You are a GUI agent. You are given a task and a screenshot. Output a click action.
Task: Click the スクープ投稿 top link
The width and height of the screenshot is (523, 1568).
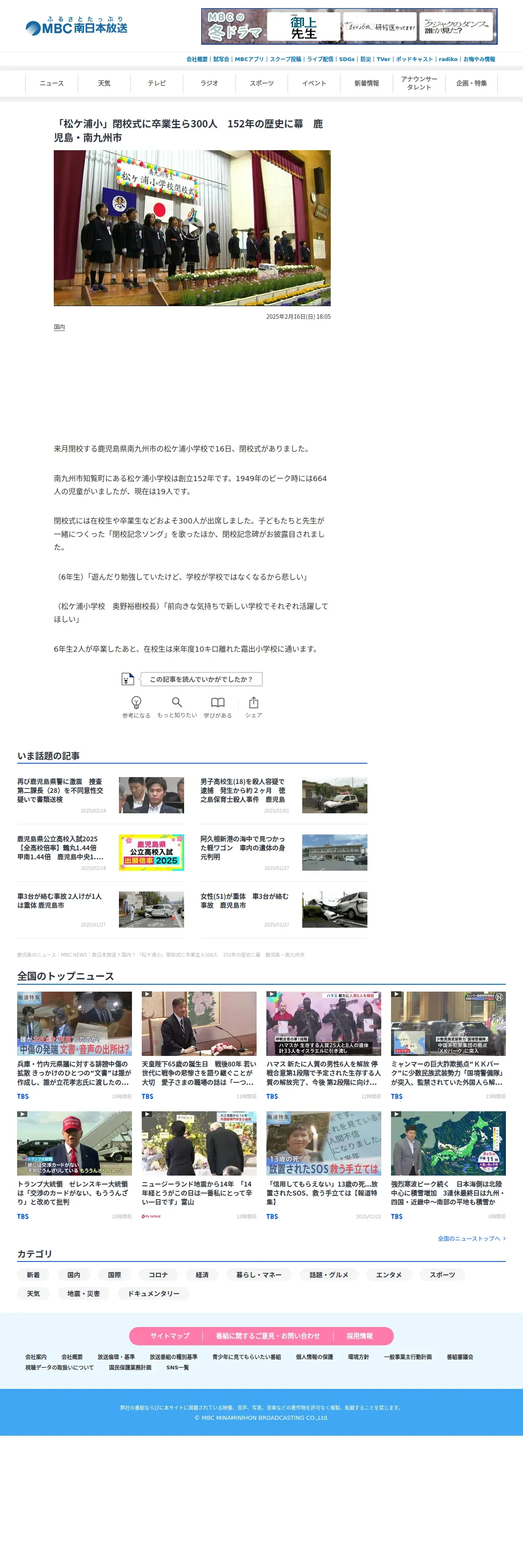pos(286,59)
